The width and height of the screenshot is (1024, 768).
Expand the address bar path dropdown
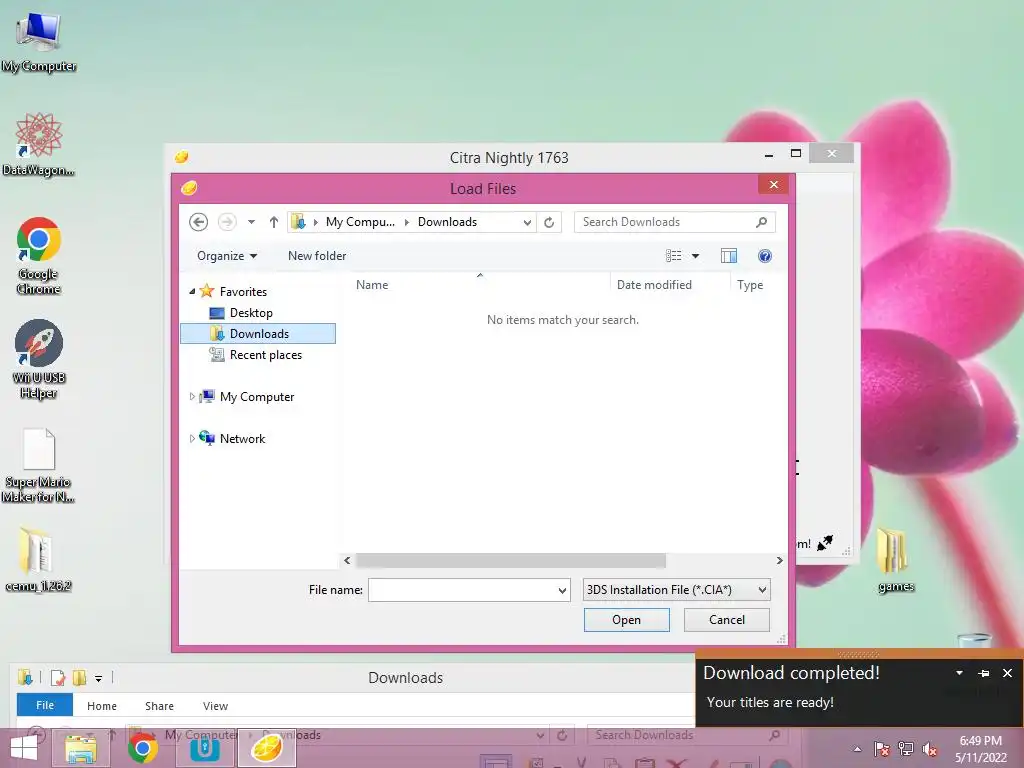point(527,222)
